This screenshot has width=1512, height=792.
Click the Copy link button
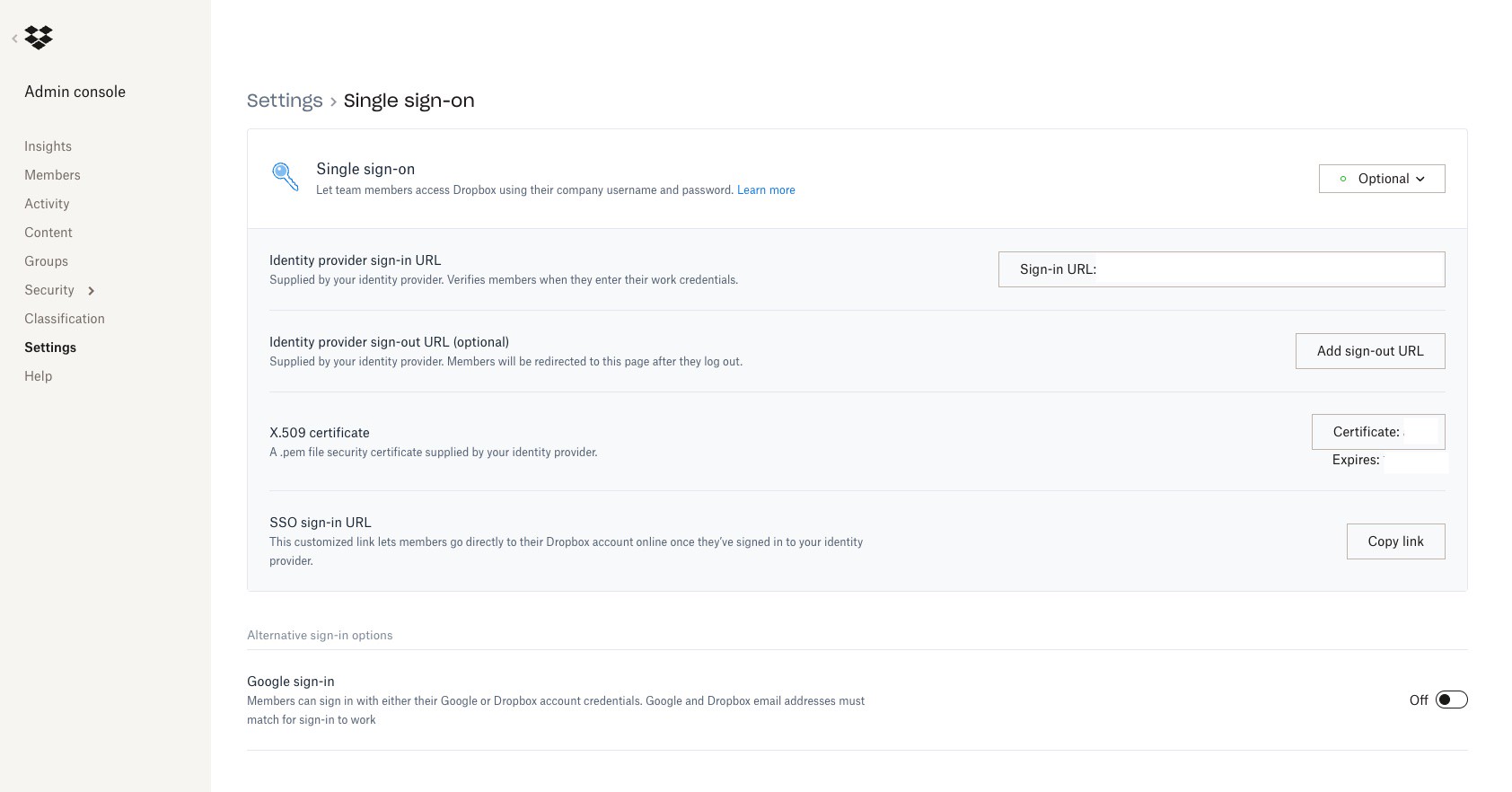click(1395, 541)
